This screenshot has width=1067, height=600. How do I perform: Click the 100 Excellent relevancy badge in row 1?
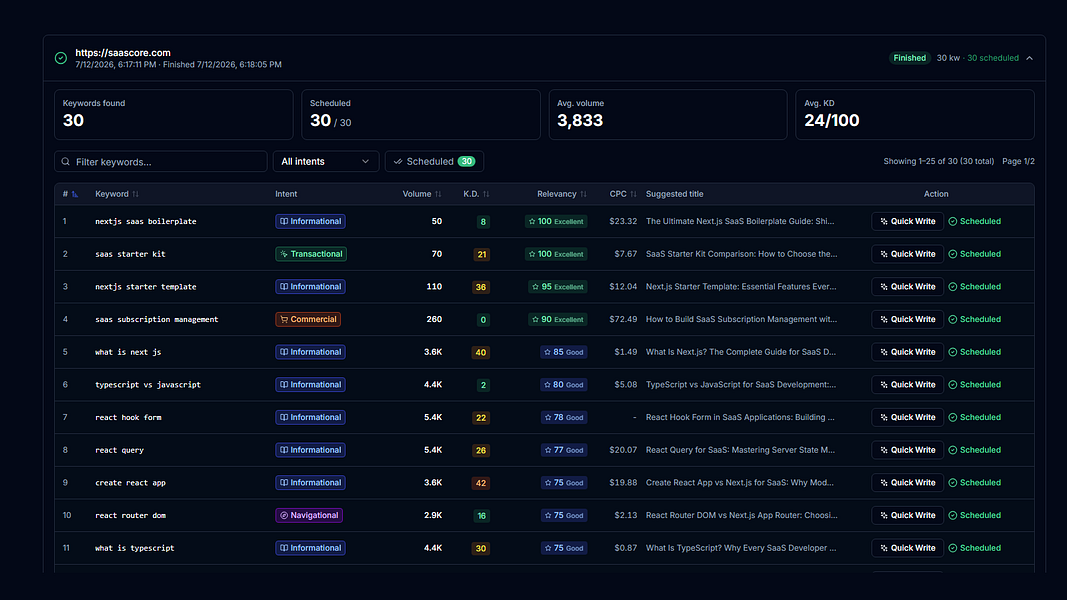coord(556,221)
